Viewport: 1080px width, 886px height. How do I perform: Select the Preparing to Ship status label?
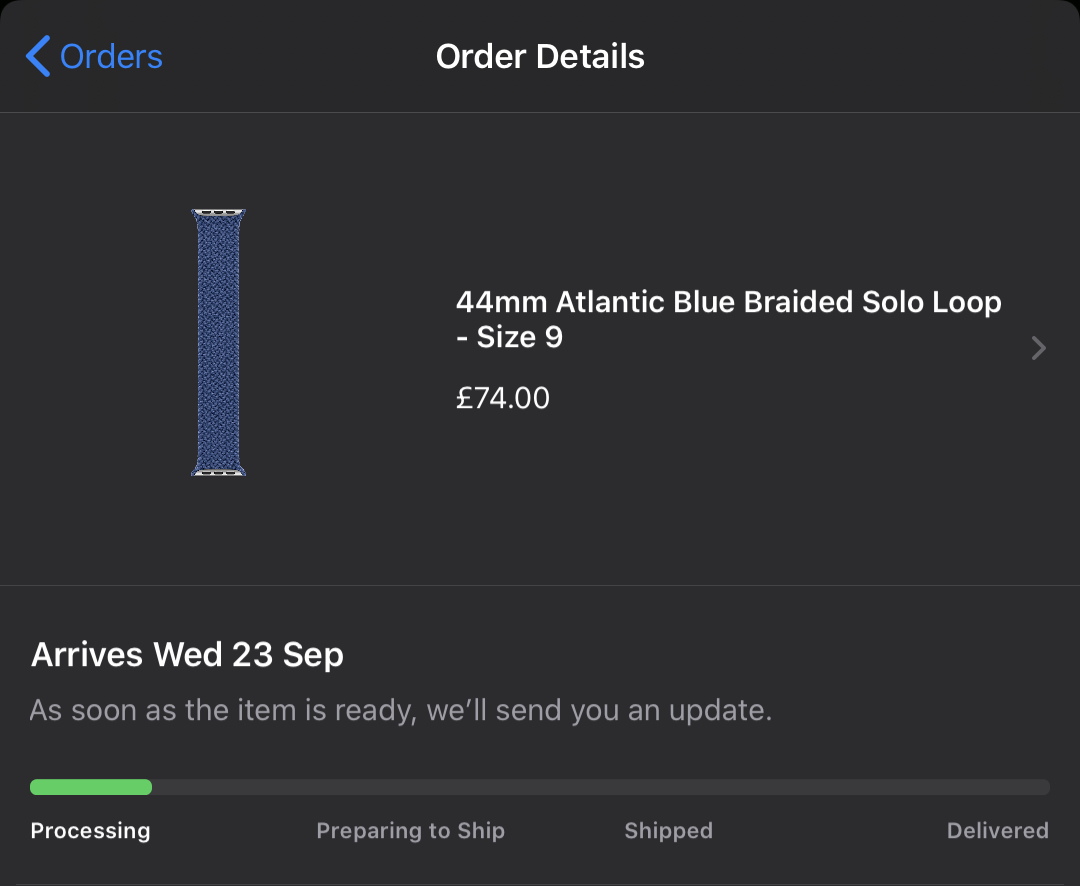tap(411, 831)
